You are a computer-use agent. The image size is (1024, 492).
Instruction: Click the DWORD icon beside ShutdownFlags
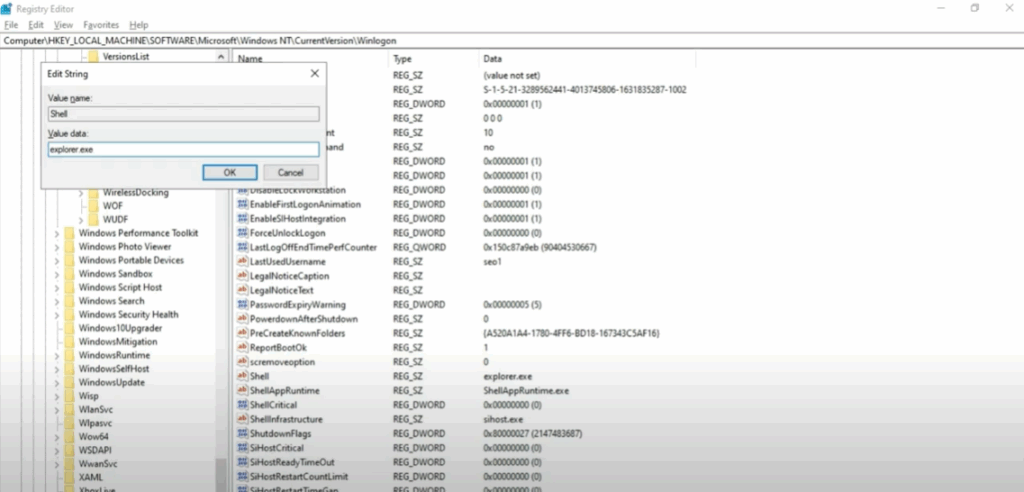(242, 434)
